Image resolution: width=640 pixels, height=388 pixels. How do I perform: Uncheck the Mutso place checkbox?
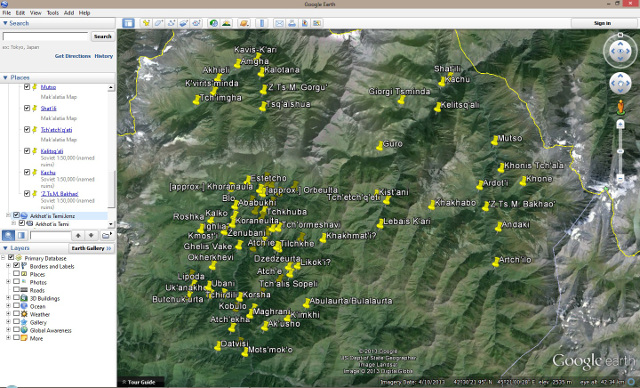[27, 87]
